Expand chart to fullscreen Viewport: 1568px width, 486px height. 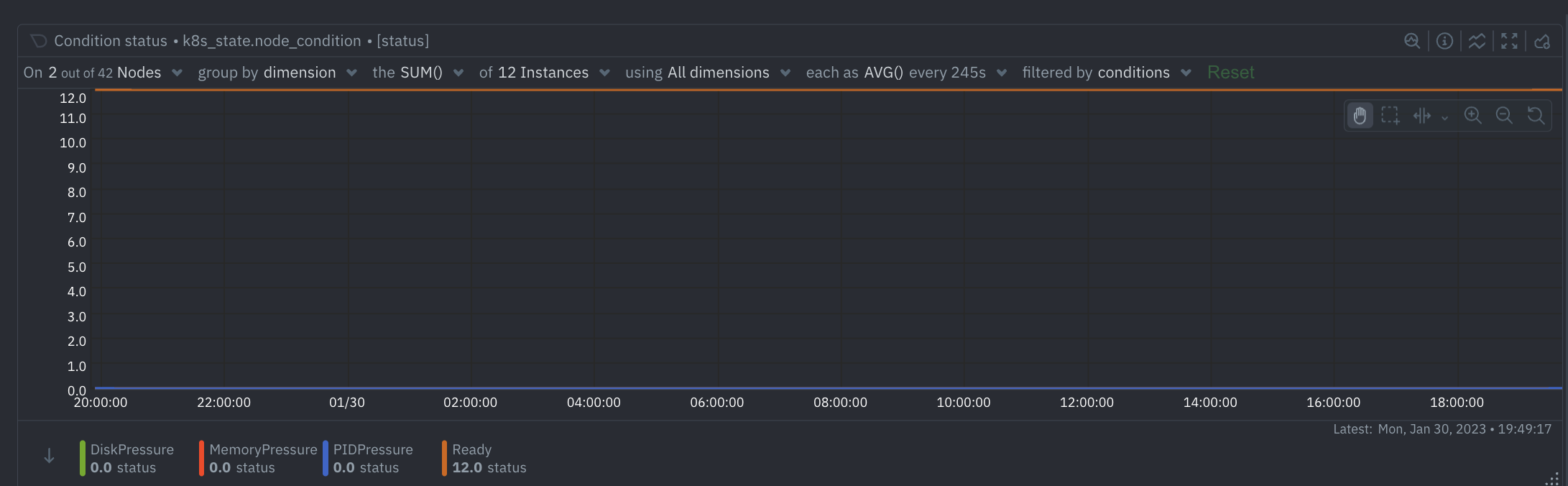point(1509,41)
